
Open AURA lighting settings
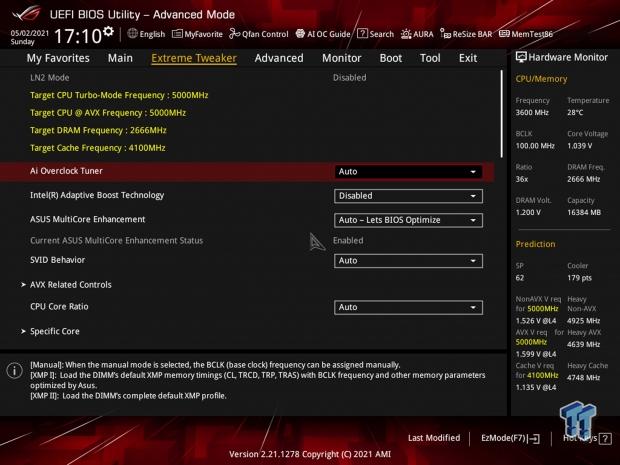pos(417,34)
